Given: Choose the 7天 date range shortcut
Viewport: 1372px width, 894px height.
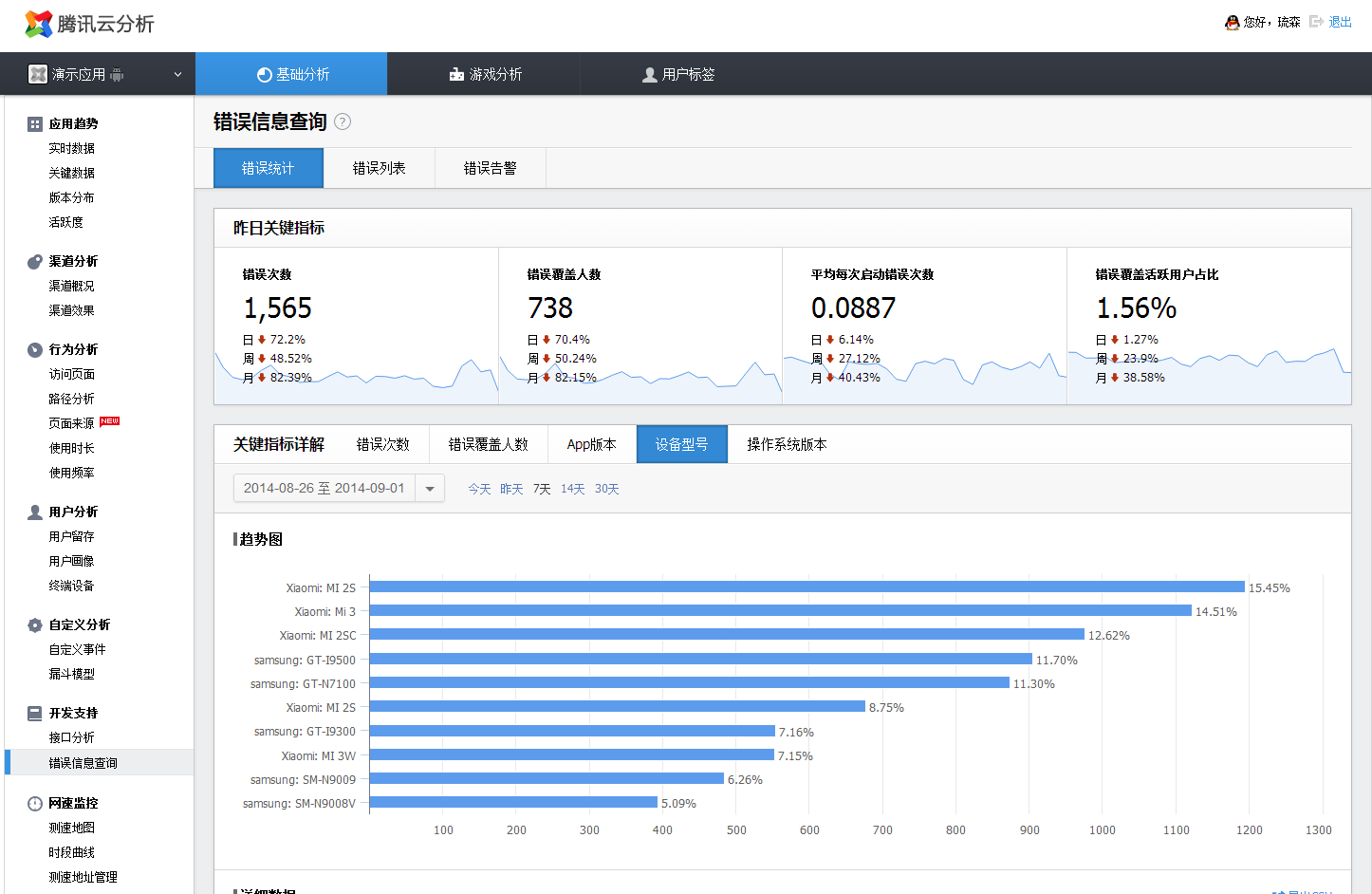Looking at the screenshot, I should (542, 489).
